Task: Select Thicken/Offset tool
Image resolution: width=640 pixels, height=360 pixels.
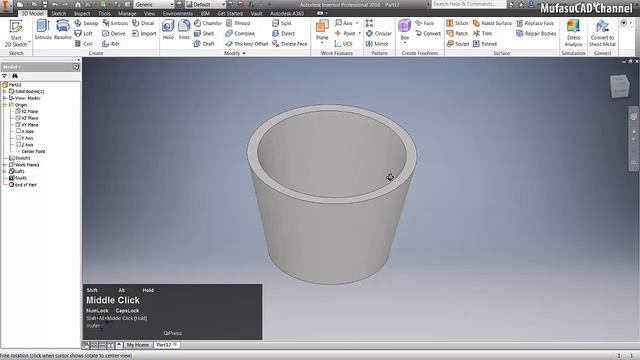Action: (247, 44)
